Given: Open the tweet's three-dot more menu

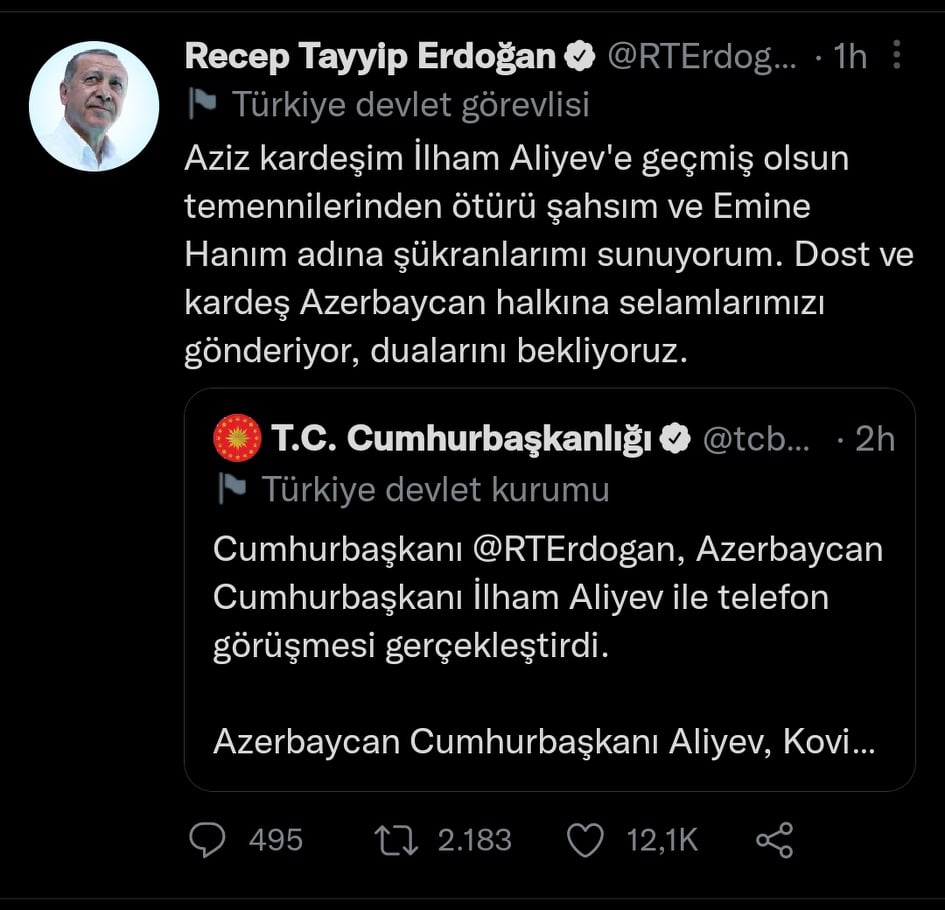Looking at the screenshot, I should [x=896, y=55].
